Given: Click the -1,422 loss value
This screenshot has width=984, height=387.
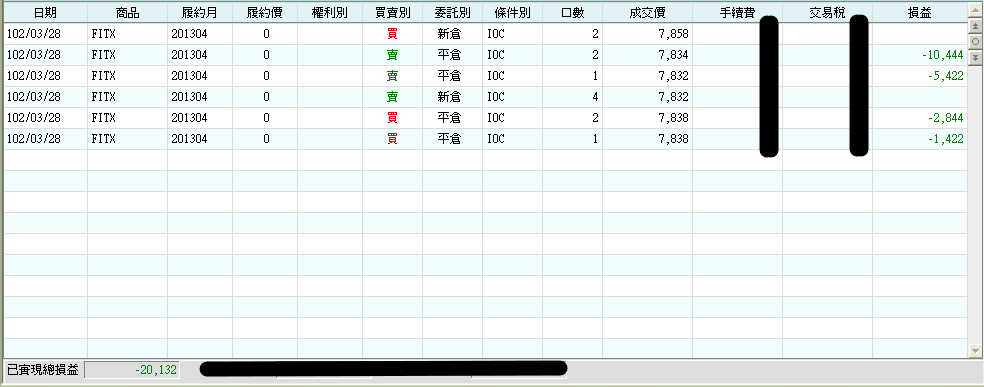Looking at the screenshot, I should coord(945,139).
